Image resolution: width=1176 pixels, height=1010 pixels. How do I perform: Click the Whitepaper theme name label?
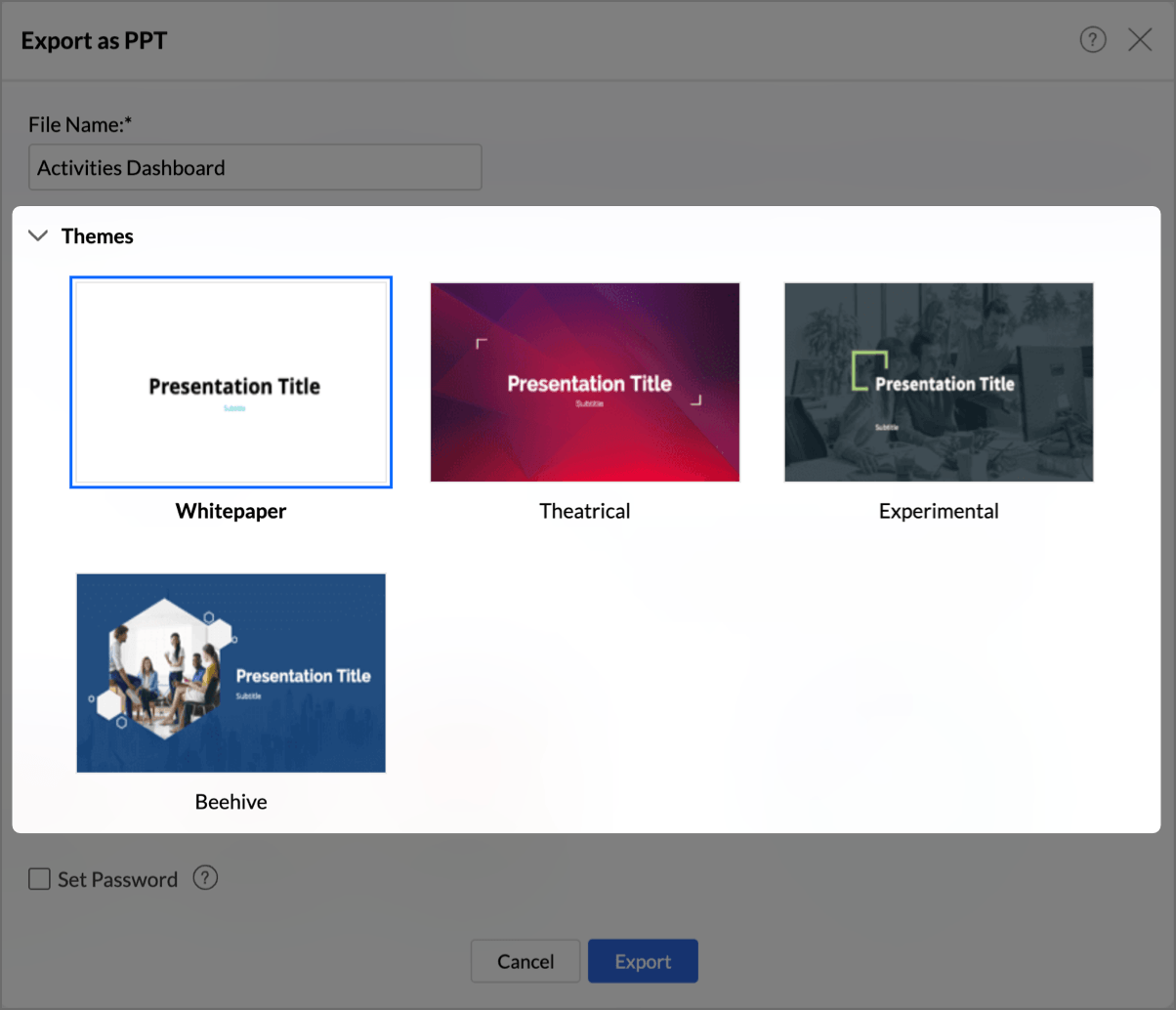pyautogui.click(x=231, y=511)
